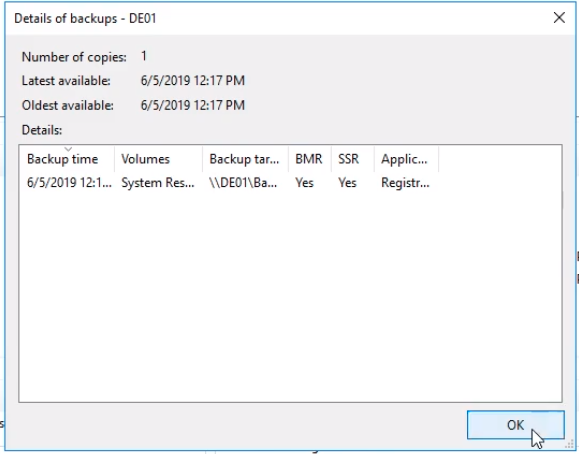The height and width of the screenshot is (454, 579).
Task: Close the Details of backups dialog
Action: click(559, 17)
